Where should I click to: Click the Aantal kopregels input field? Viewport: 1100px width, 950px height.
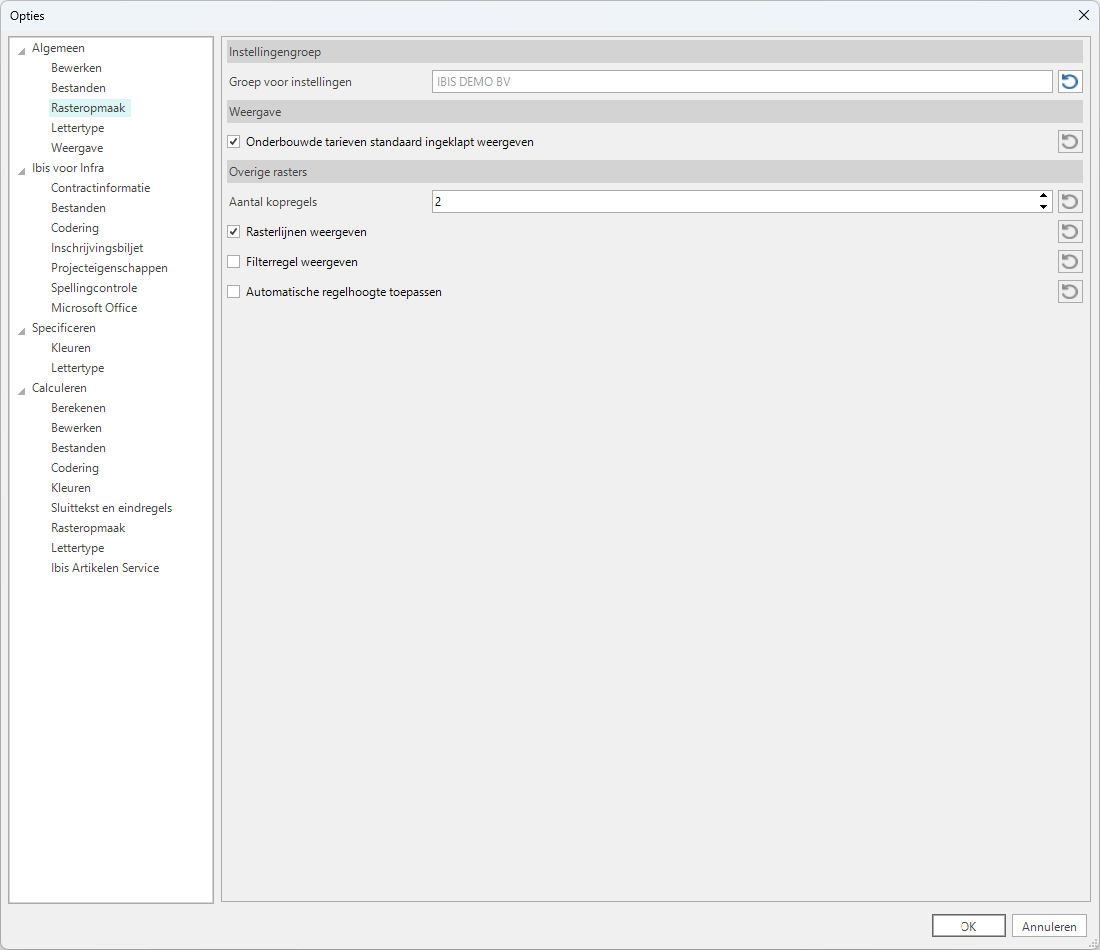click(x=730, y=202)
